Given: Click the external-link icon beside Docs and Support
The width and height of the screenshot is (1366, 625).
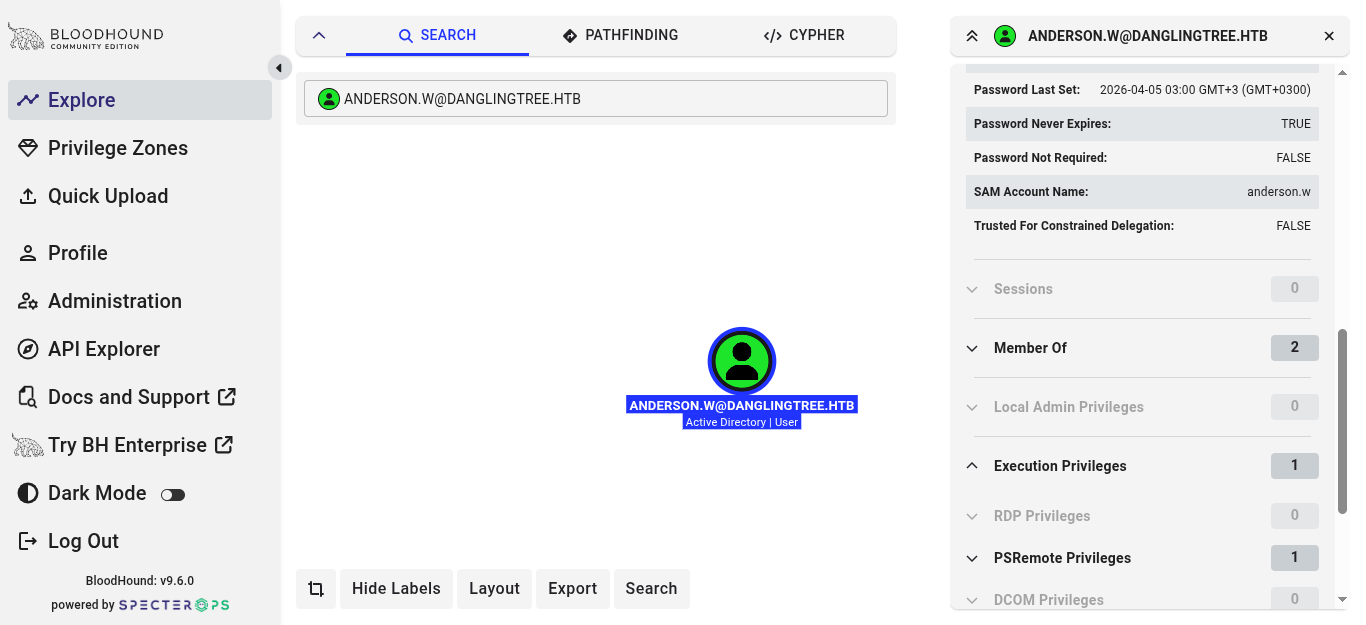Looking at the screenshot, I should [227, 396].
